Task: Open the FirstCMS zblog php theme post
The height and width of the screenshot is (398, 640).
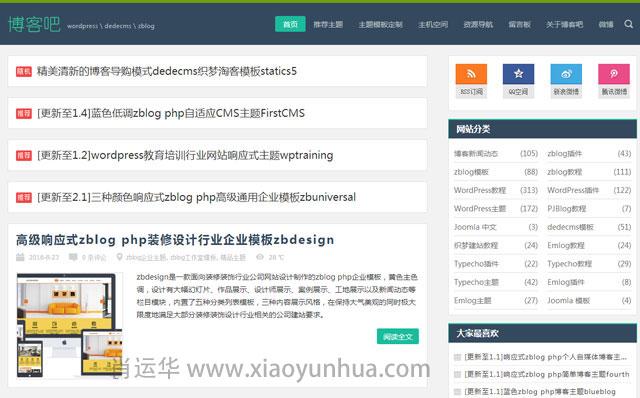Action: point(171,113)
